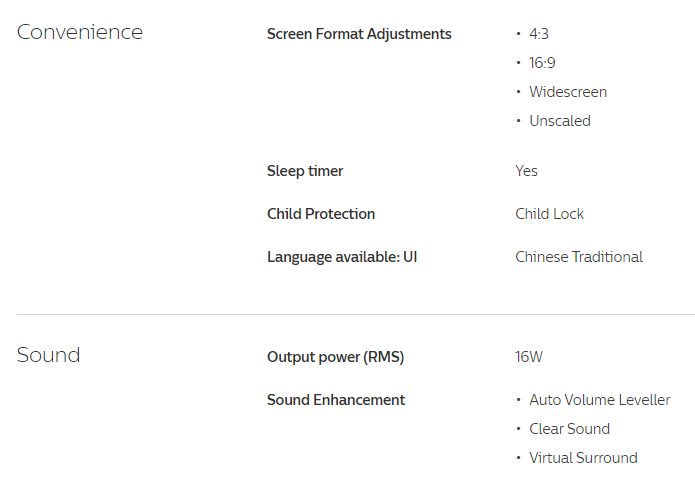This screenshot has height=493, width=695.
Task: Select the Child Protection label
Action: pyautogui.click(x=321, y=214)
